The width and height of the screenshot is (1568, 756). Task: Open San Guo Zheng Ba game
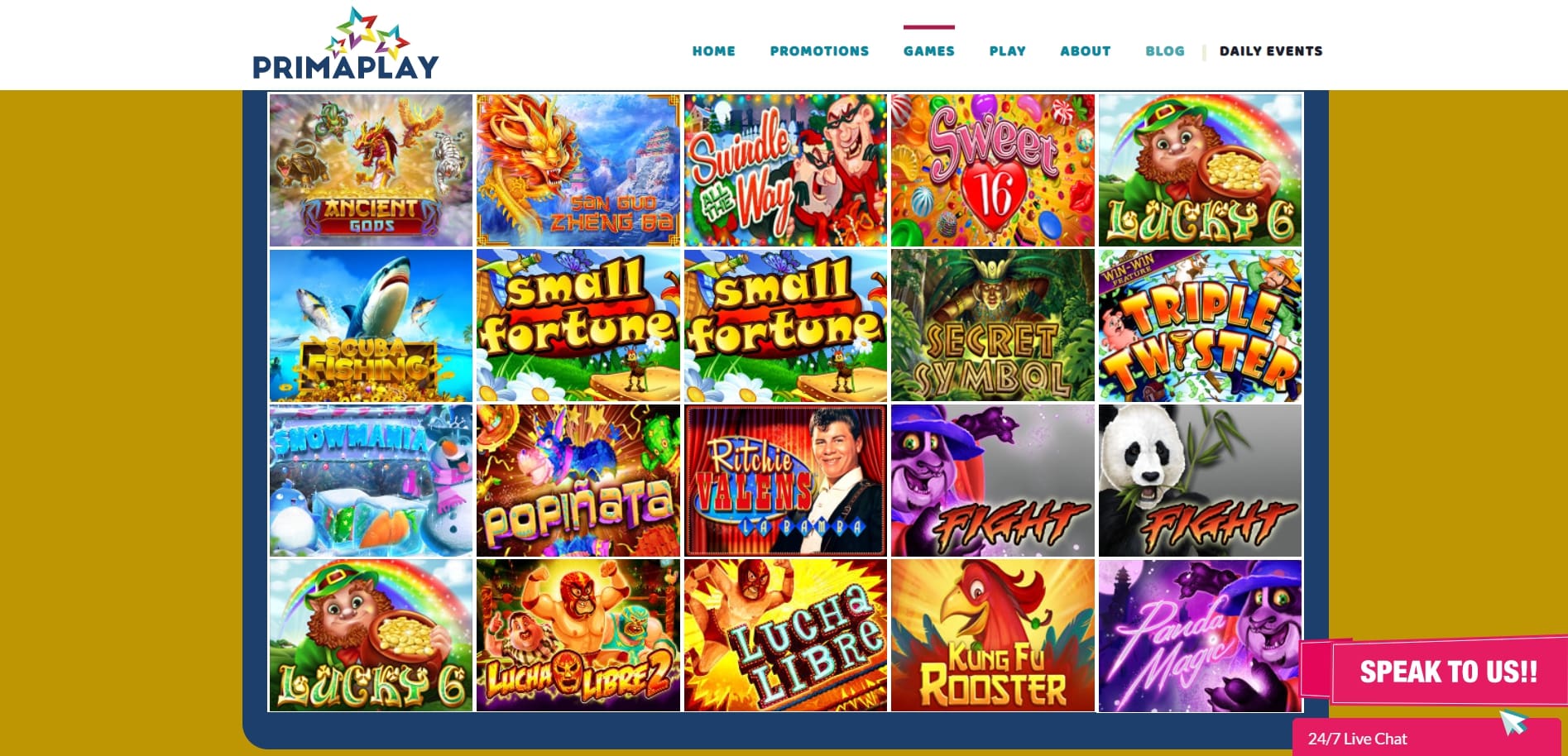point(578,170)
